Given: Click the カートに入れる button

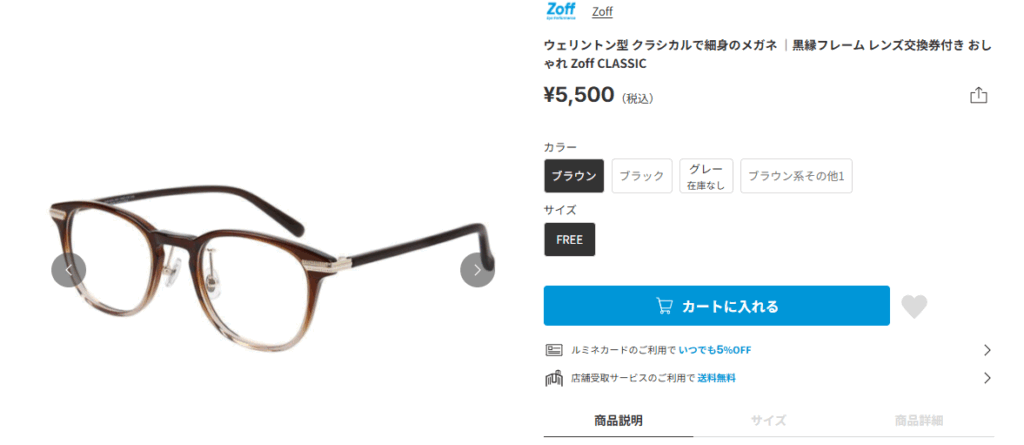Looking at the screenshot, I should coord(716,306).
